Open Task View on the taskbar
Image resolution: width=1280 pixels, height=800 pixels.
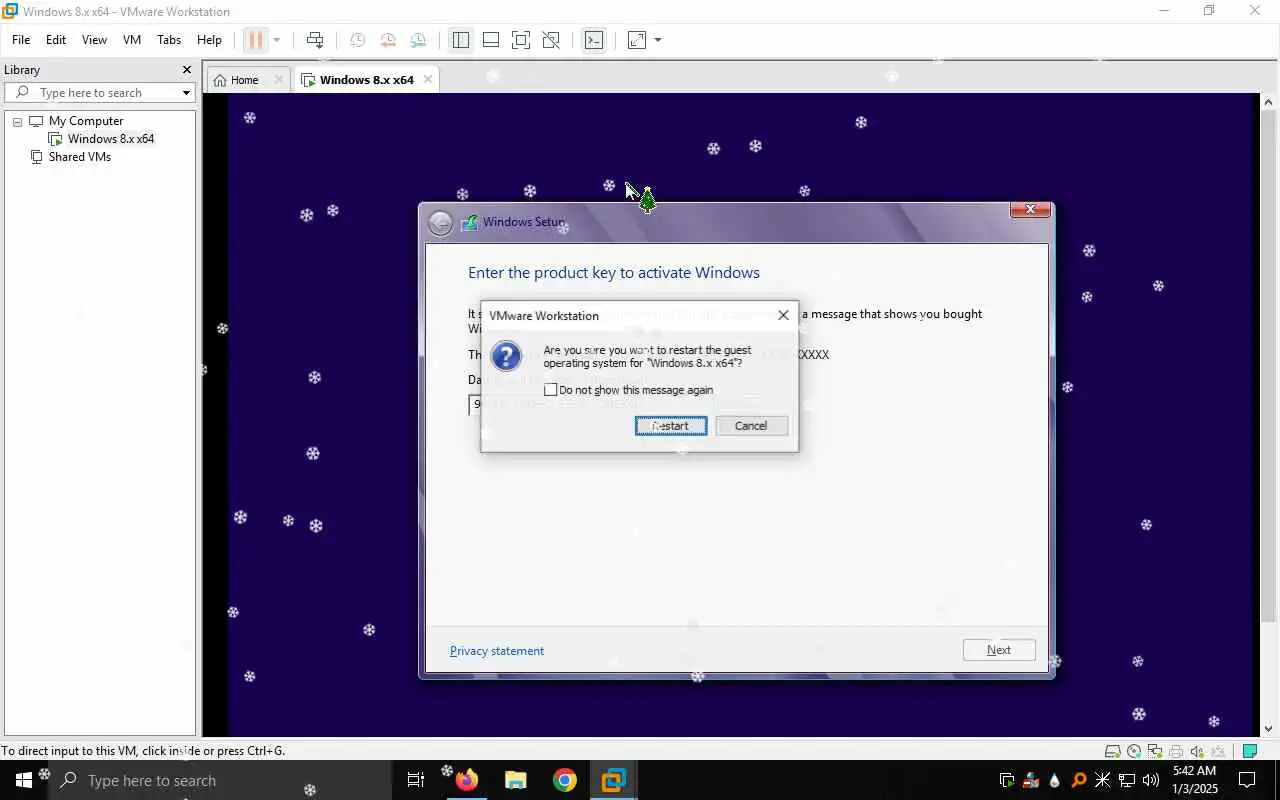pos(416,781)
